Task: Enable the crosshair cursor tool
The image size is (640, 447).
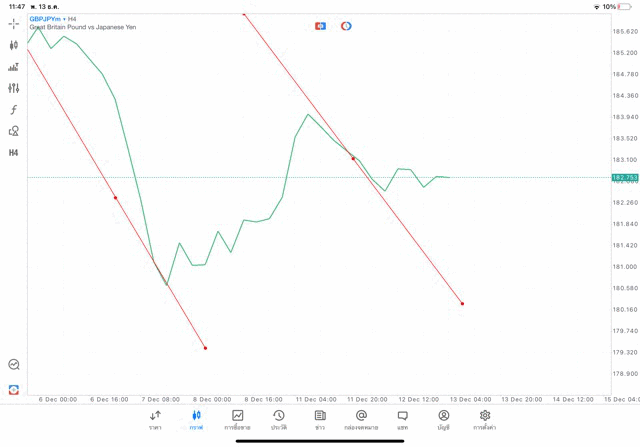Action: coord(14,23)
